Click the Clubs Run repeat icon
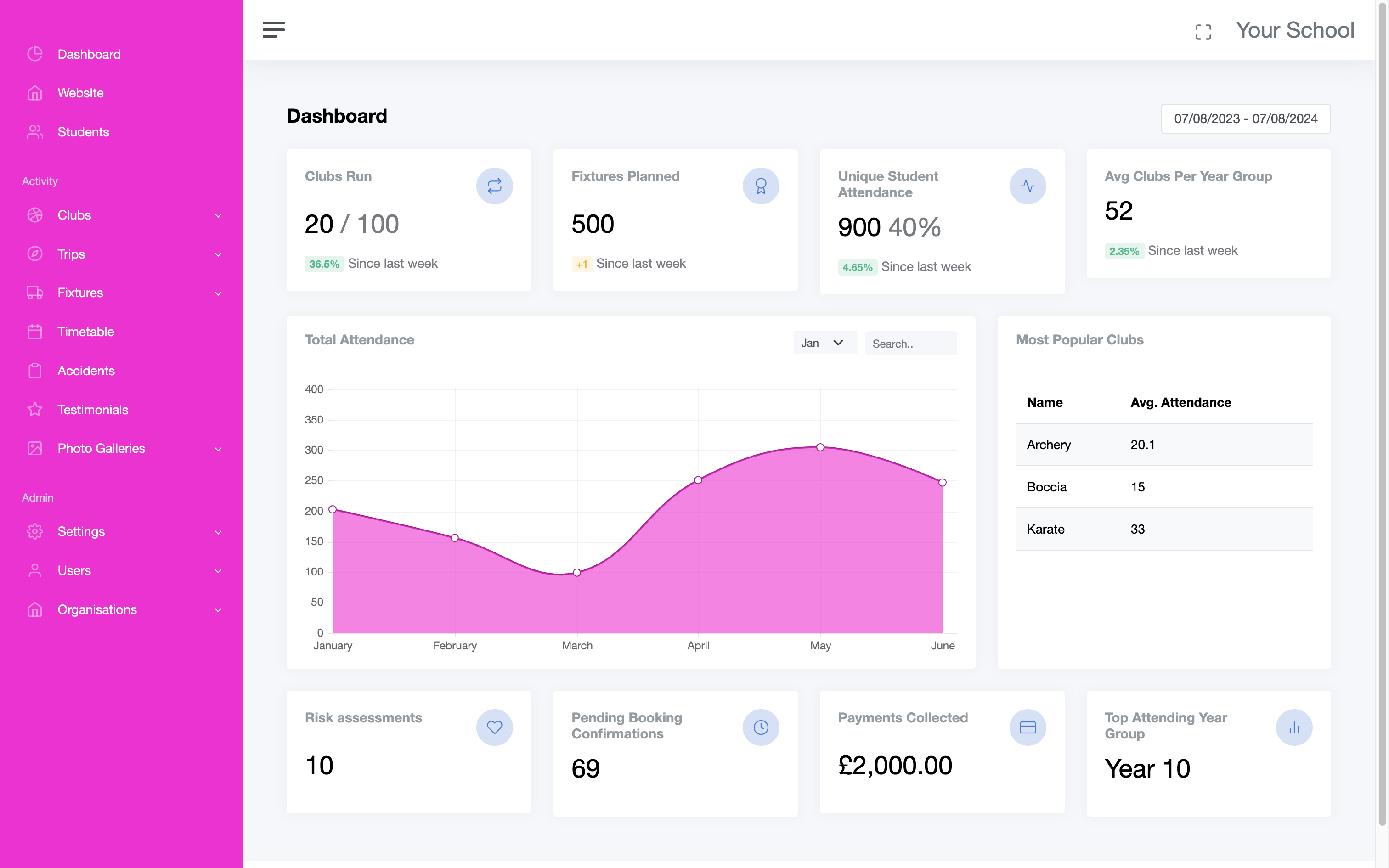The height and width of the screenshot is (868, 1389). (494, 186)
